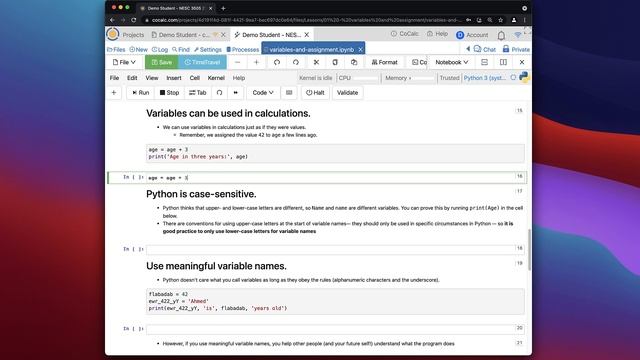The width and height of the screenshot is (640, 360).
Task: Open the Insert menu
Action: click(174, 78)
